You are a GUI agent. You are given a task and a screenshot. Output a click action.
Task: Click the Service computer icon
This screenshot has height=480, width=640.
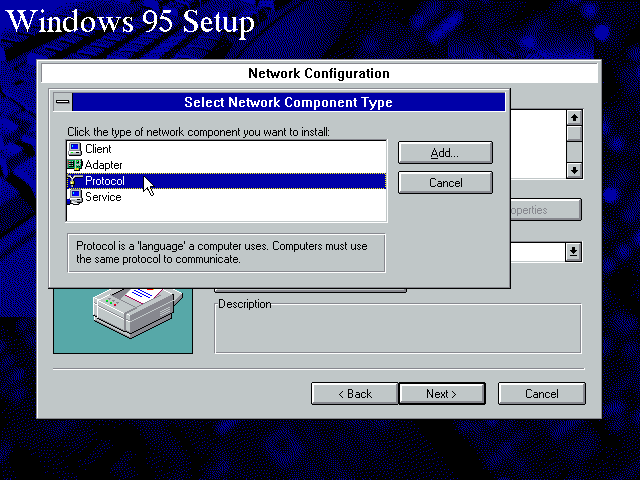click(74, 197)
